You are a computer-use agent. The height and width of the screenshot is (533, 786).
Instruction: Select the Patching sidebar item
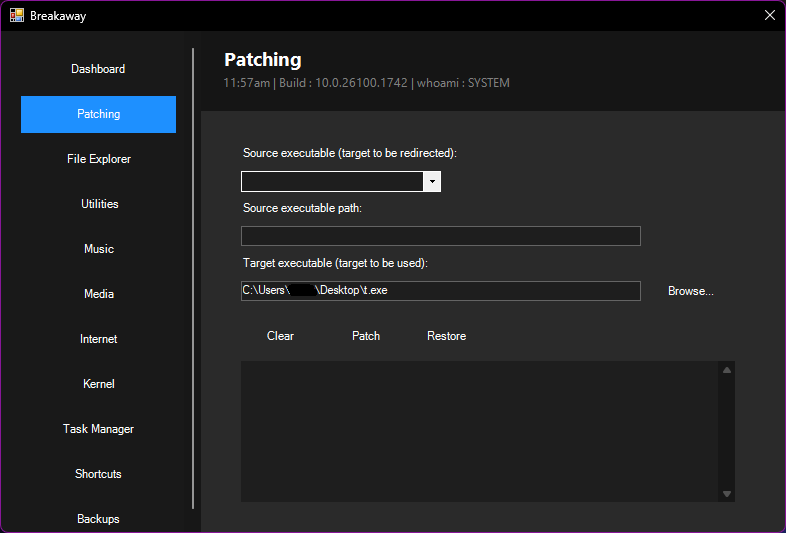pos(98,114)
